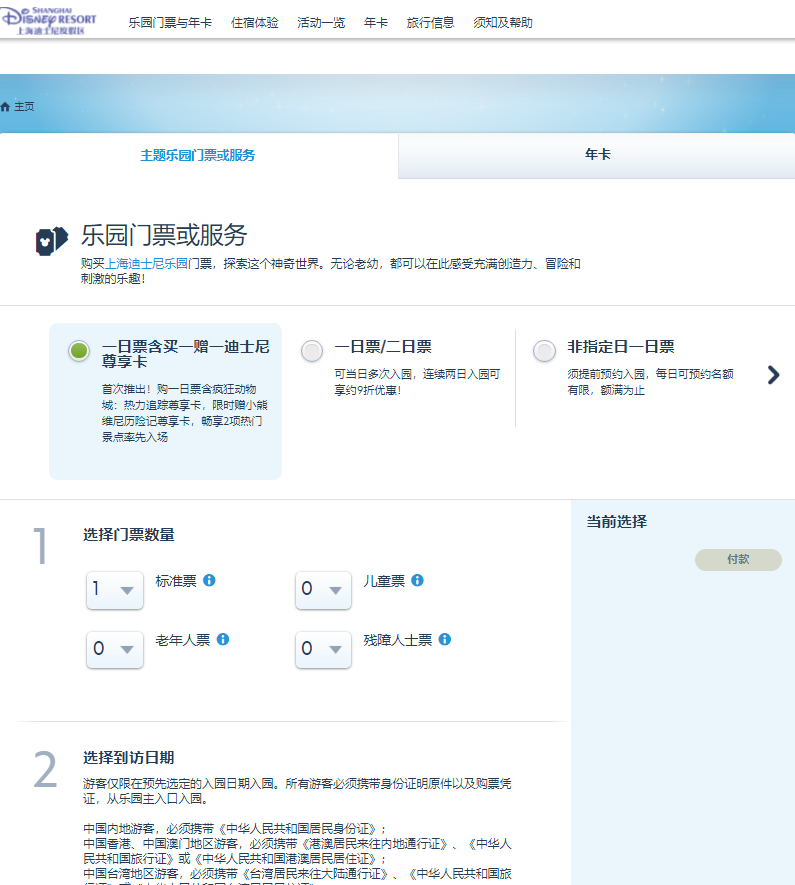The height and width of the screenshot is (885, 795).
Task: Select the 非指定日一日票 radio option
Action: pos(544,351)
